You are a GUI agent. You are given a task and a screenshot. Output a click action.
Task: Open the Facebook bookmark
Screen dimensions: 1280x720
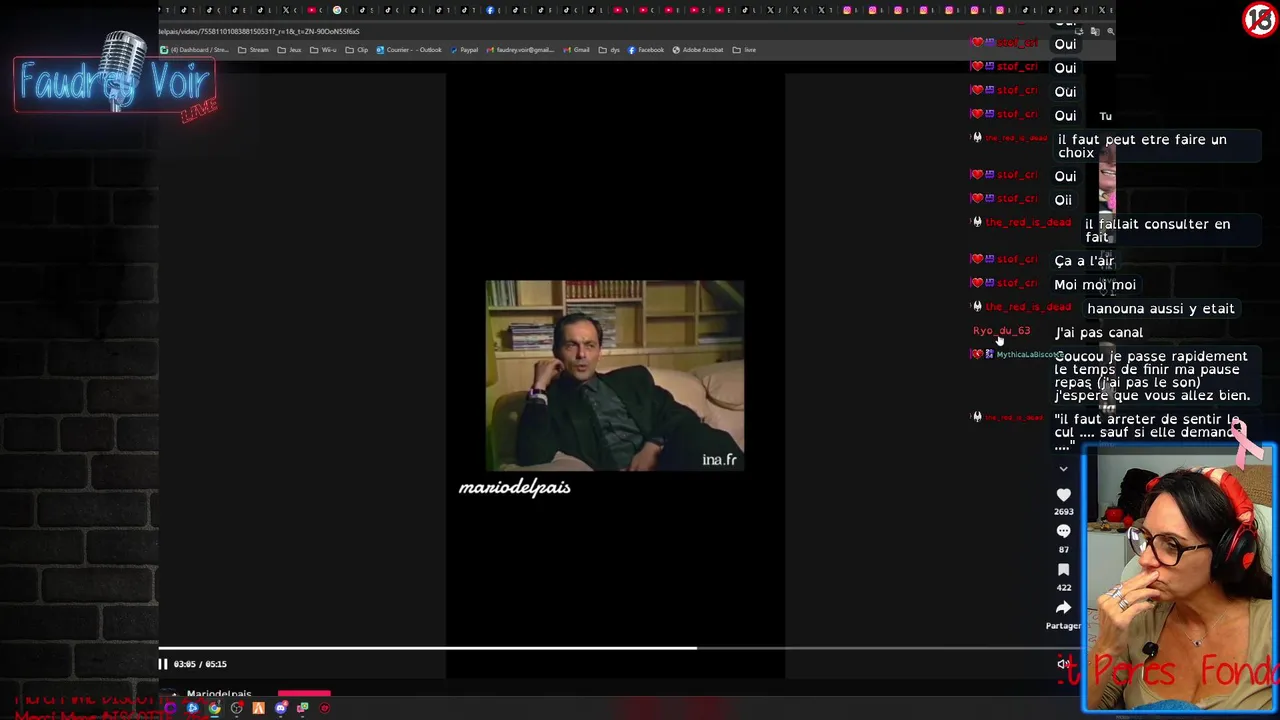[646, 50]
